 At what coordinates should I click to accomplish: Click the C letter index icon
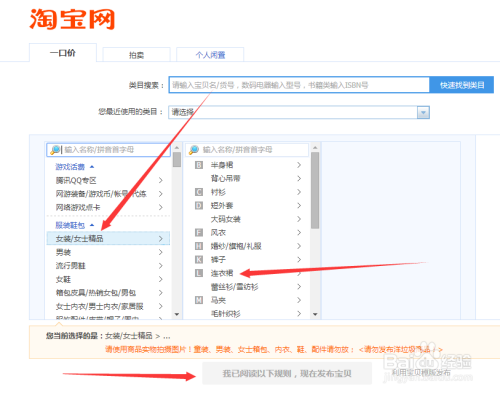click(199, 192)
